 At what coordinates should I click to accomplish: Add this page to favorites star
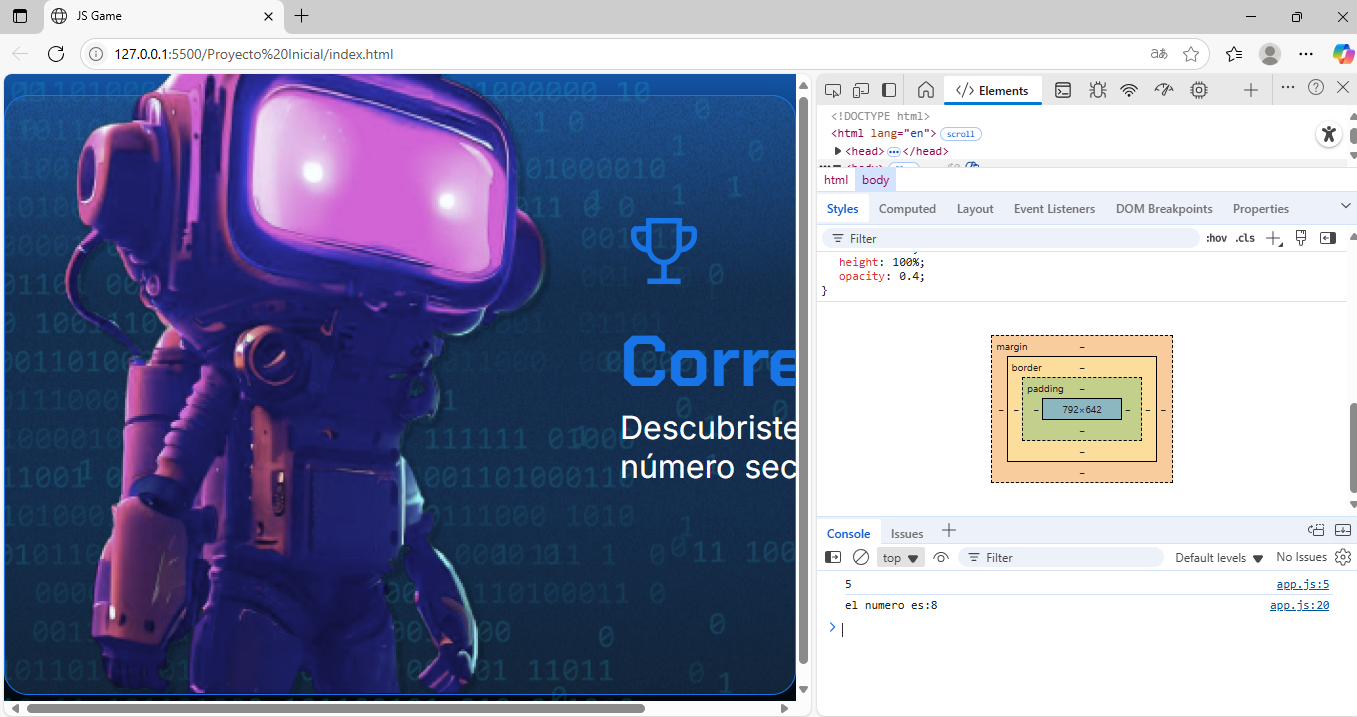[x=1191, y=54]
